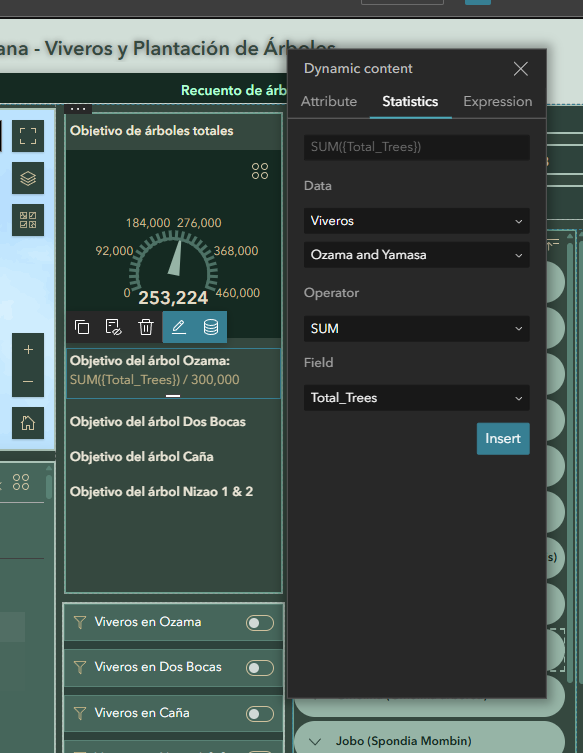
Task: Click the four-circle icon below the map
Action: click(21, 482)
